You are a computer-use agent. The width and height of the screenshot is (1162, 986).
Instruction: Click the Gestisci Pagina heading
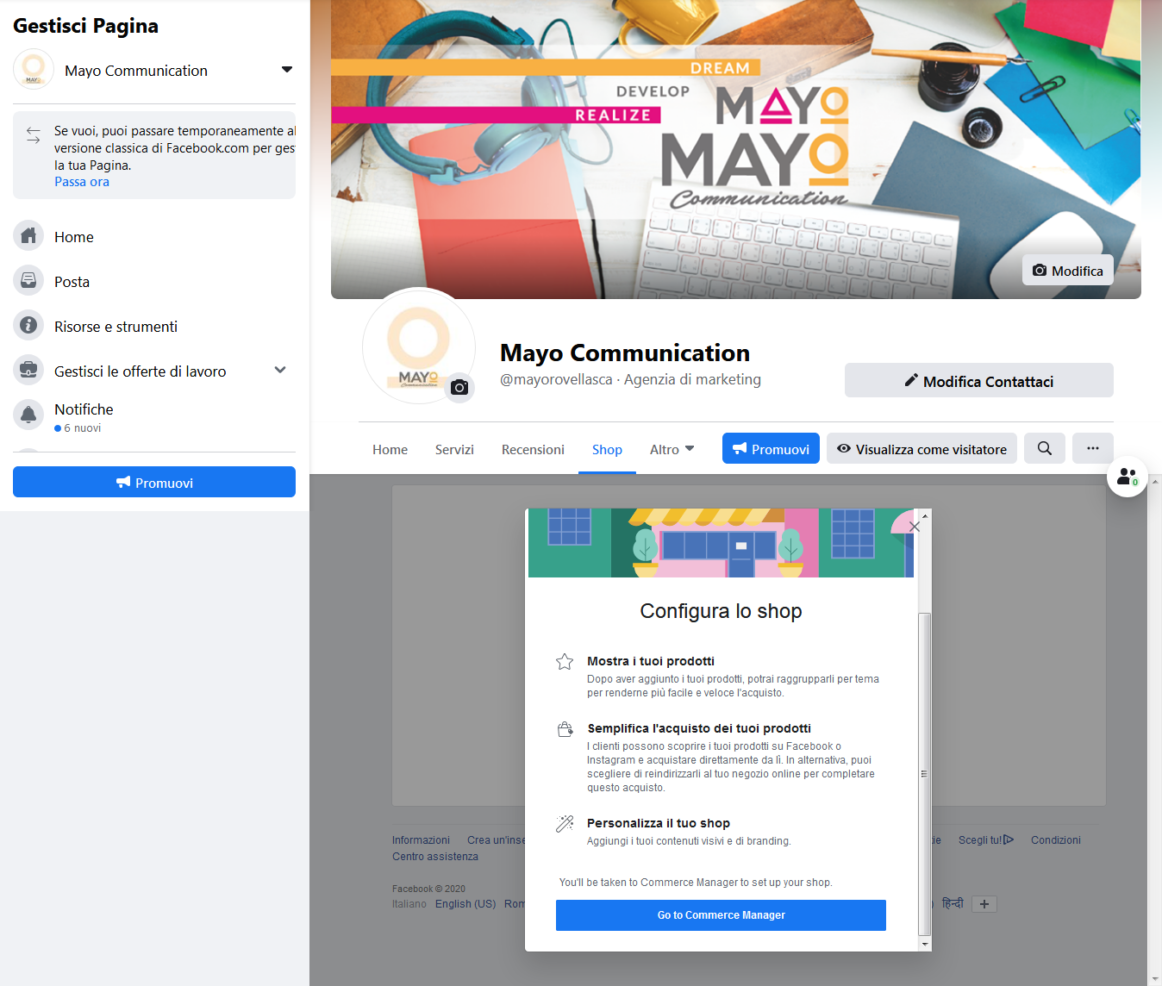[86, 26]
